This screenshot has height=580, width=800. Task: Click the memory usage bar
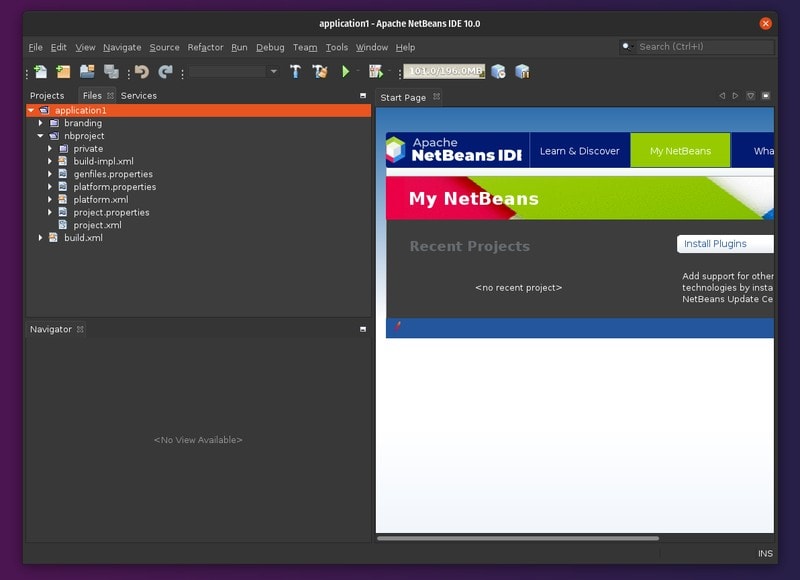[444, 71]
